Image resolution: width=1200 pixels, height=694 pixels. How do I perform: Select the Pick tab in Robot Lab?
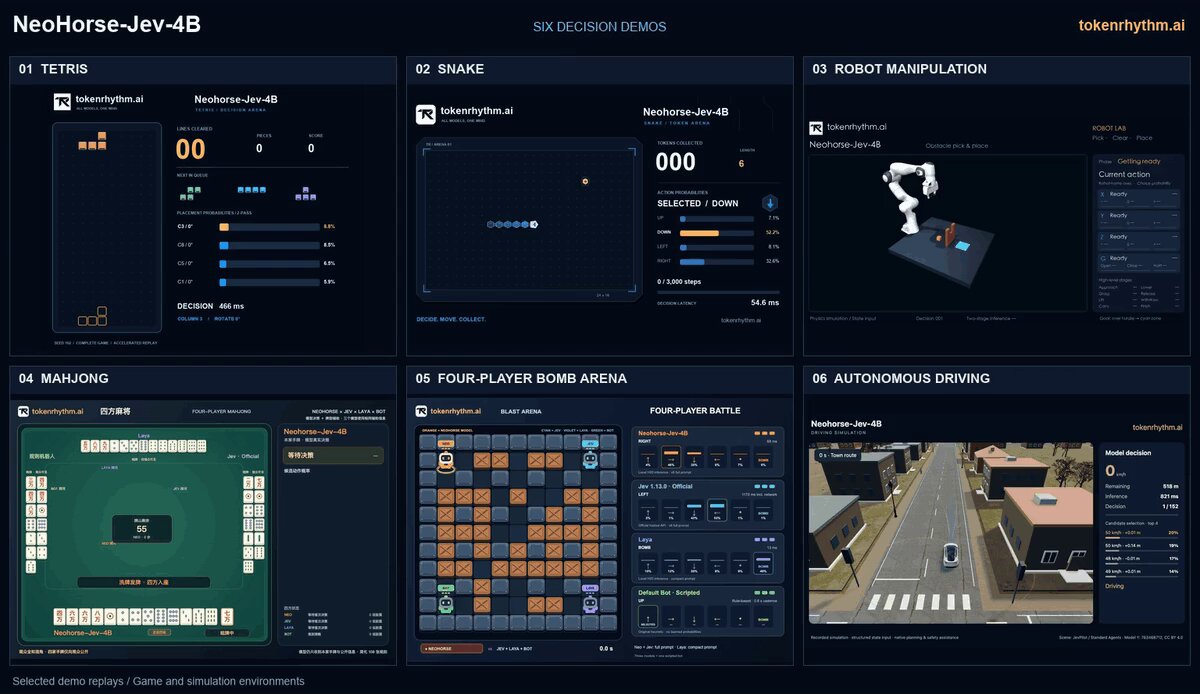coord(1098,138)
